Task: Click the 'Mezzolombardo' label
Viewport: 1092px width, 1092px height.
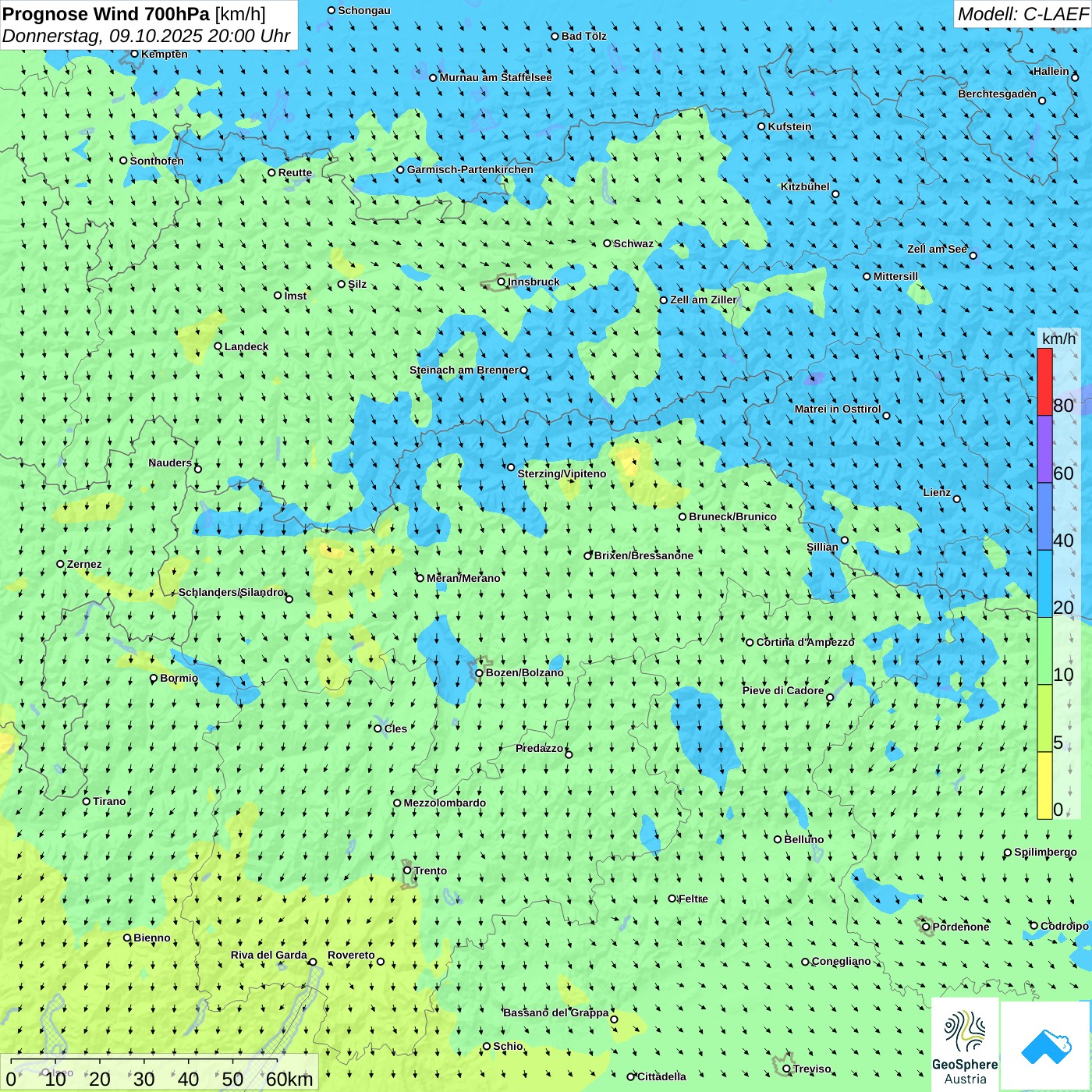Action: pyautogui.click(x=445, y=803)
